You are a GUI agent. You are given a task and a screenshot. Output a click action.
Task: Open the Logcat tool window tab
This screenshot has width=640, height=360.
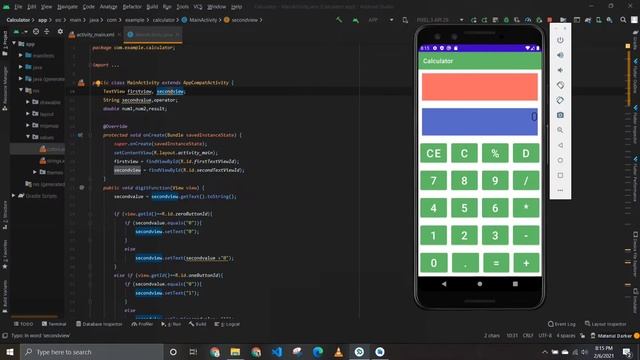point(227,324)
